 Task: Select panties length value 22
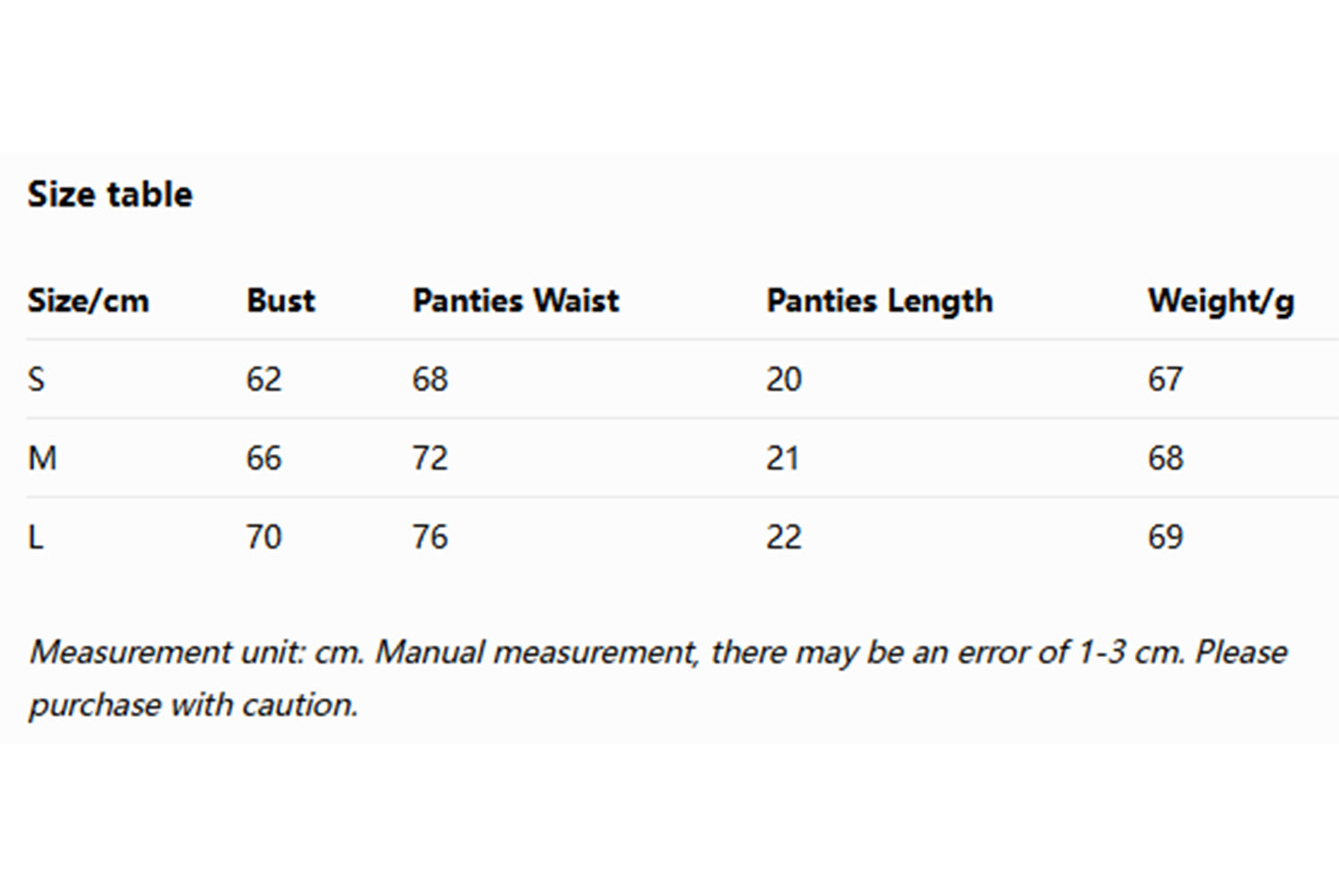(x=783, y=537)
